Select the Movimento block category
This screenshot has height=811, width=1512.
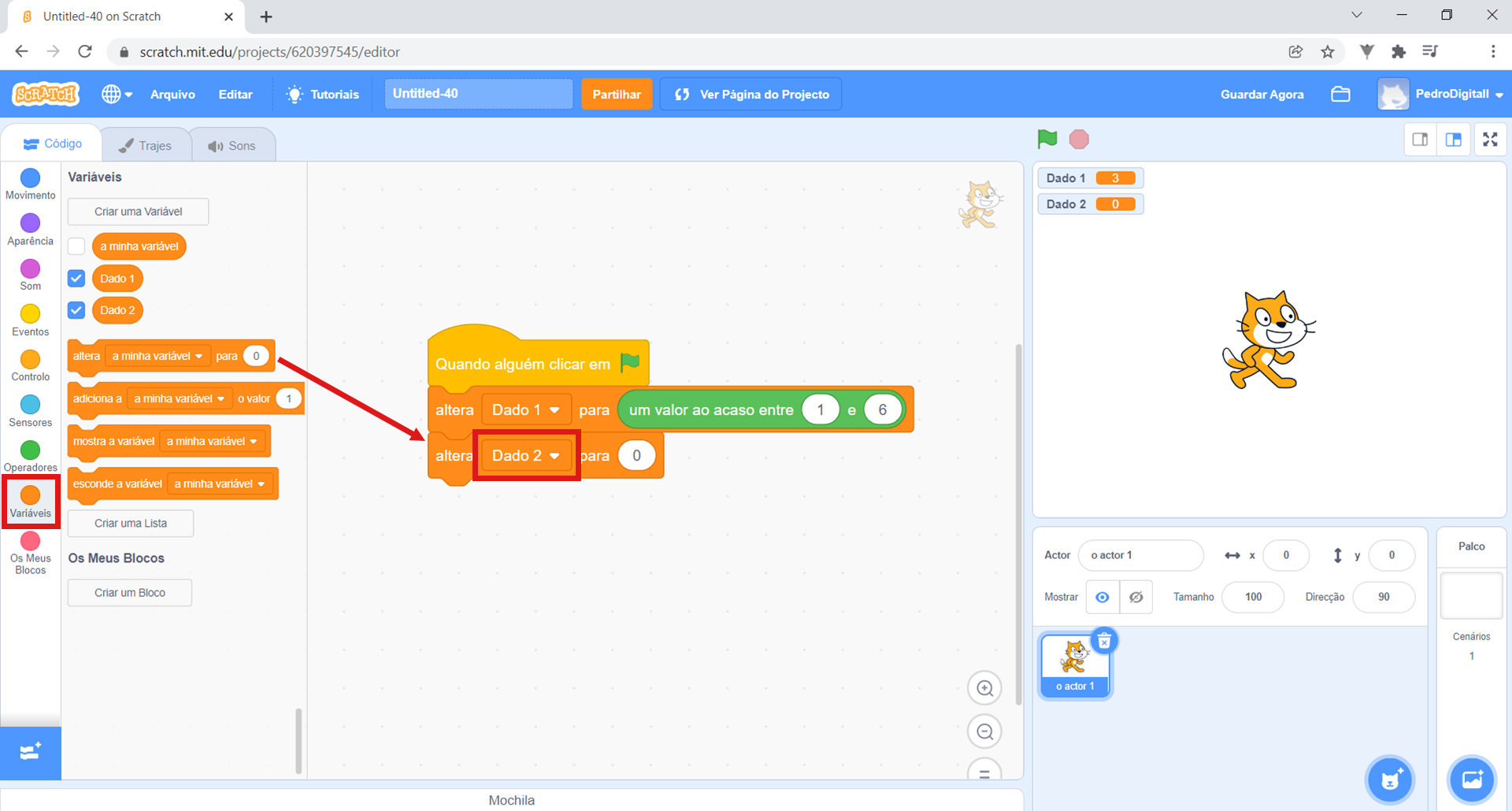click(30, 184)
